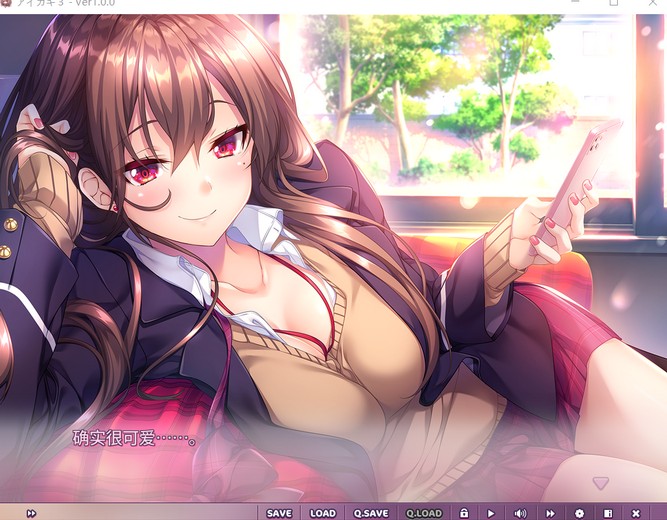Screen dimensions: 667x520
Task: Click the speaker voice replay icon
Action: 520,513
